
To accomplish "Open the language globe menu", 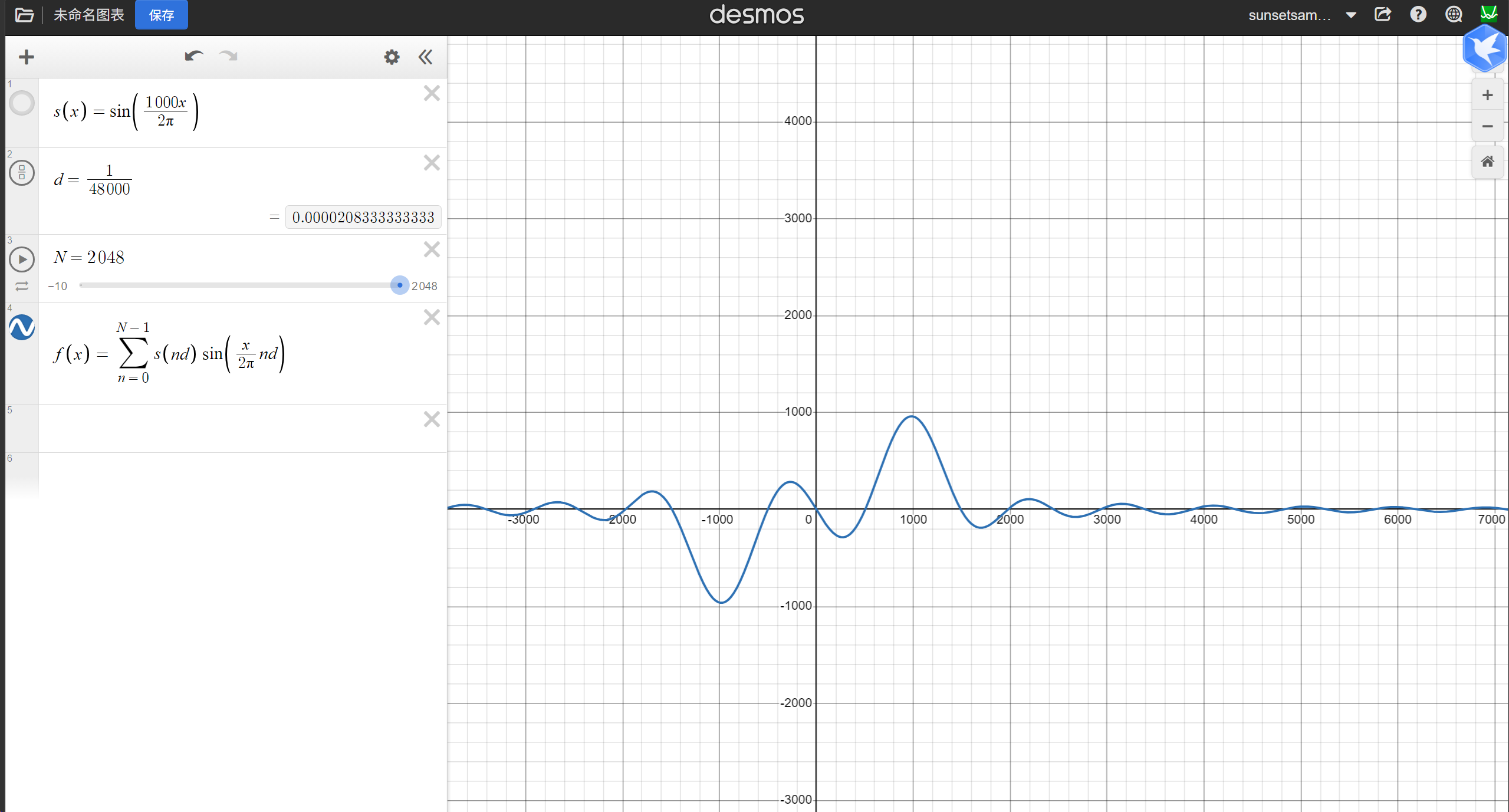I will 1454,14.
